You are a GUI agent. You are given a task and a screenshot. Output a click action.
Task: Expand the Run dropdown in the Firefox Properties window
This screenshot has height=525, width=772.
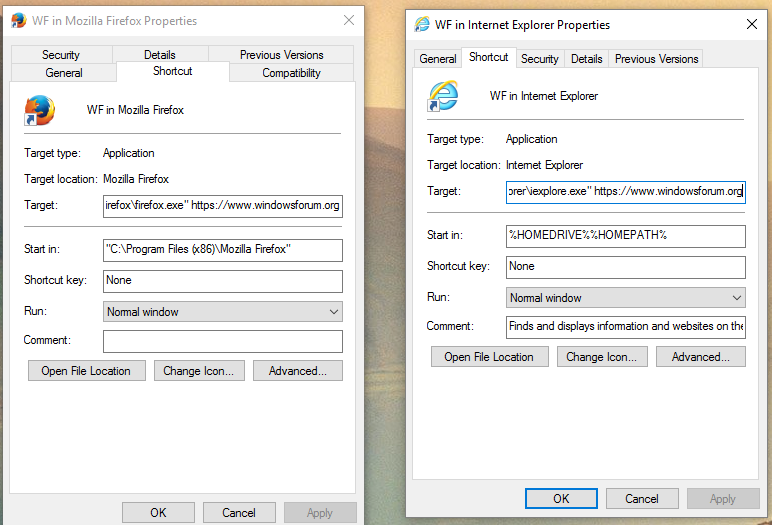click(223, 312)
